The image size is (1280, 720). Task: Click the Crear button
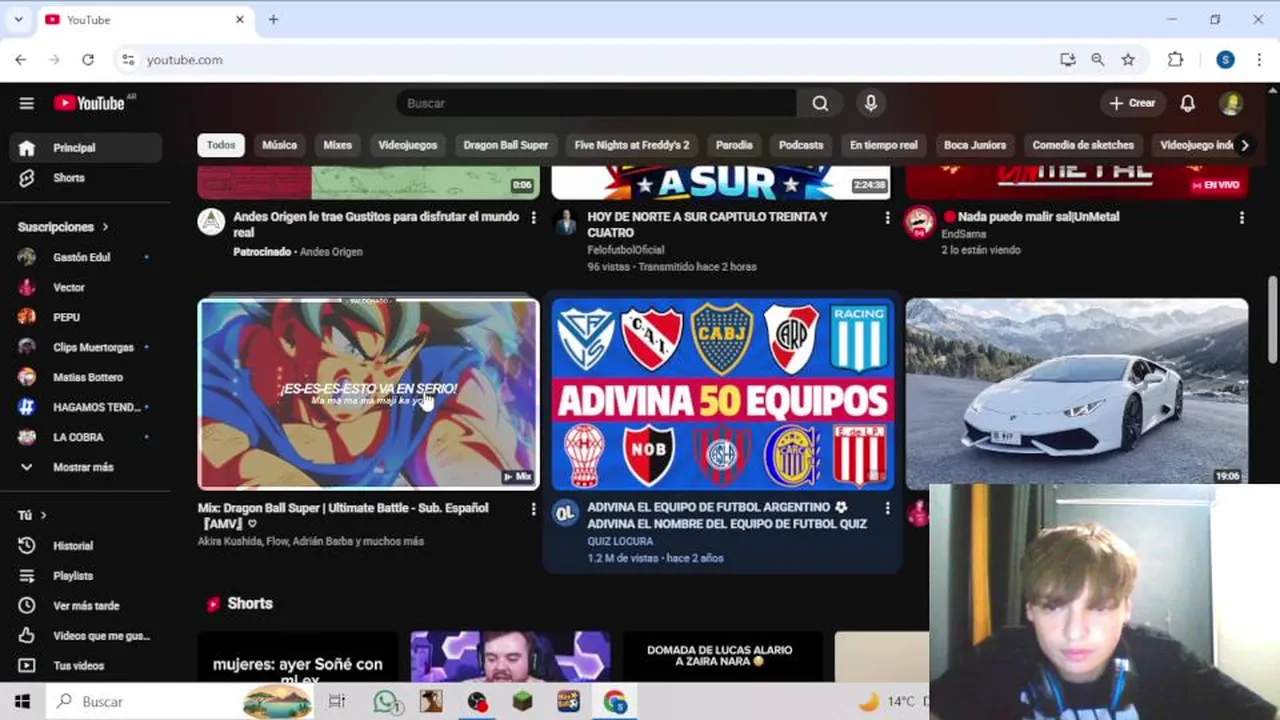coord(1132,103)
